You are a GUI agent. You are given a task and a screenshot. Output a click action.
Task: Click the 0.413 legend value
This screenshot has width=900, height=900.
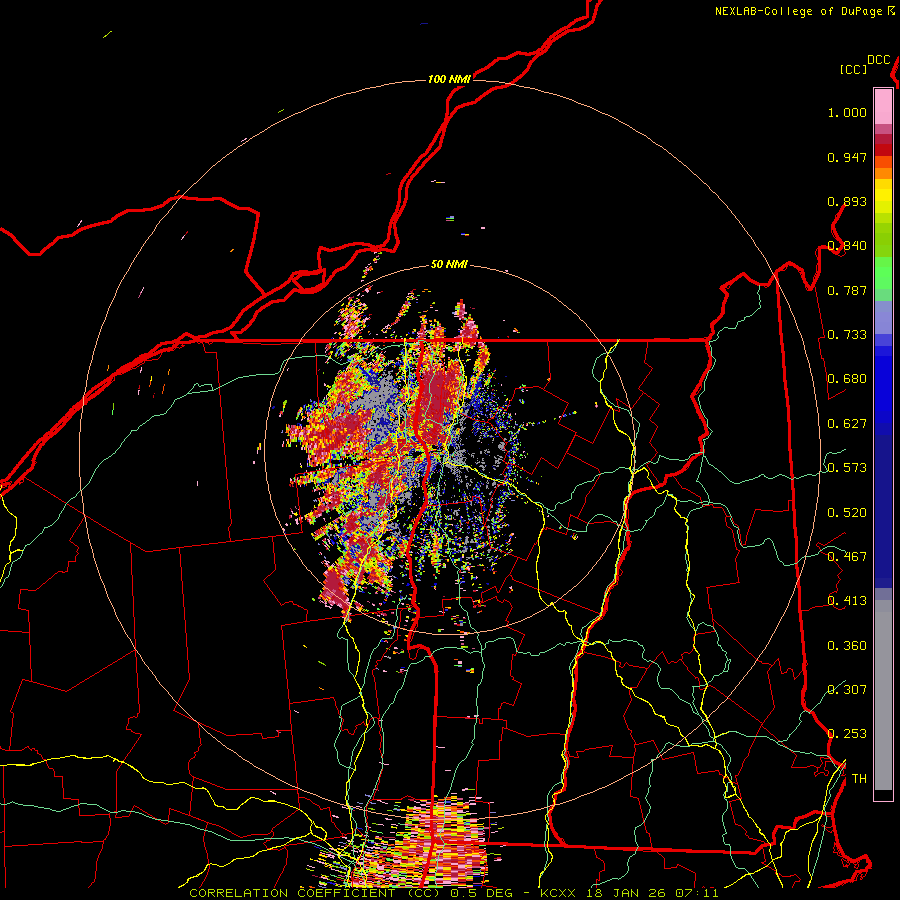click(847, 601)
